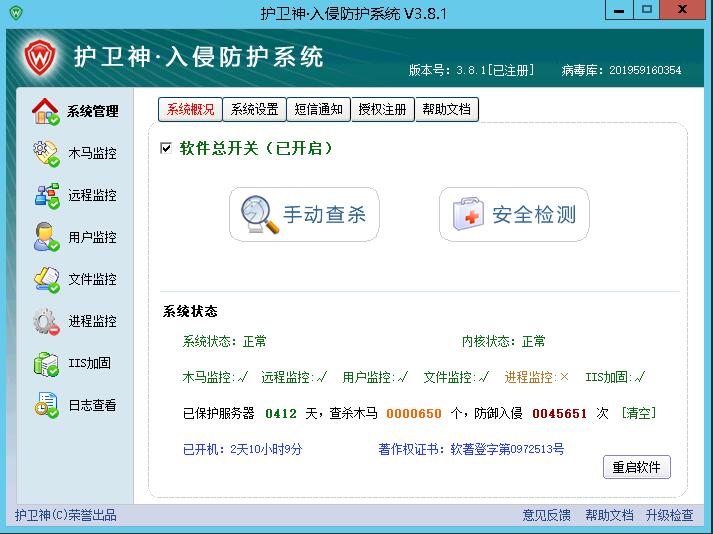
Task: Open the 系统管理 house icon
Action: click(45, 111)
